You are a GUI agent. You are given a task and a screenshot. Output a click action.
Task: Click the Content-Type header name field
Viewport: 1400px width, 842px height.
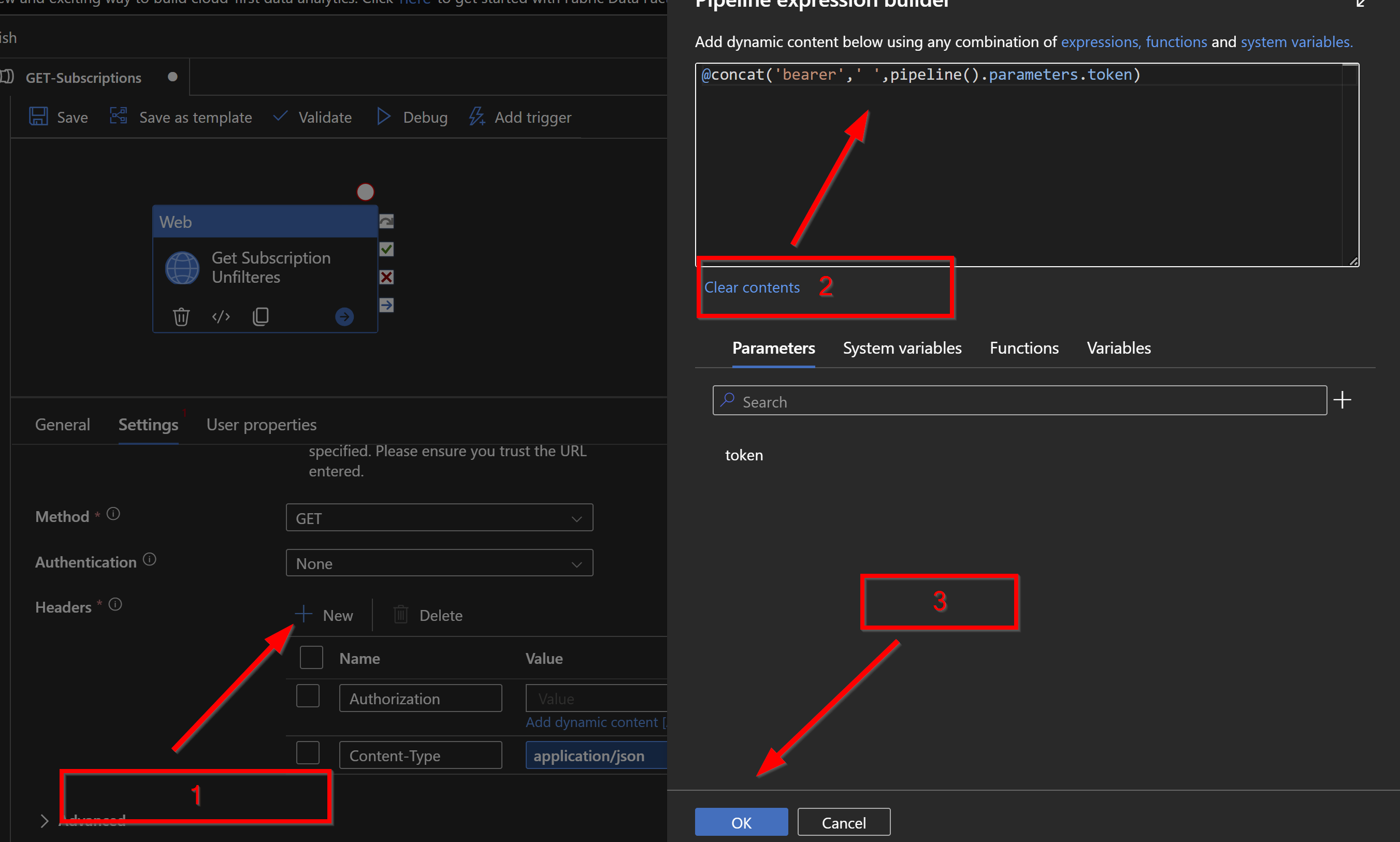coord(421,755)
